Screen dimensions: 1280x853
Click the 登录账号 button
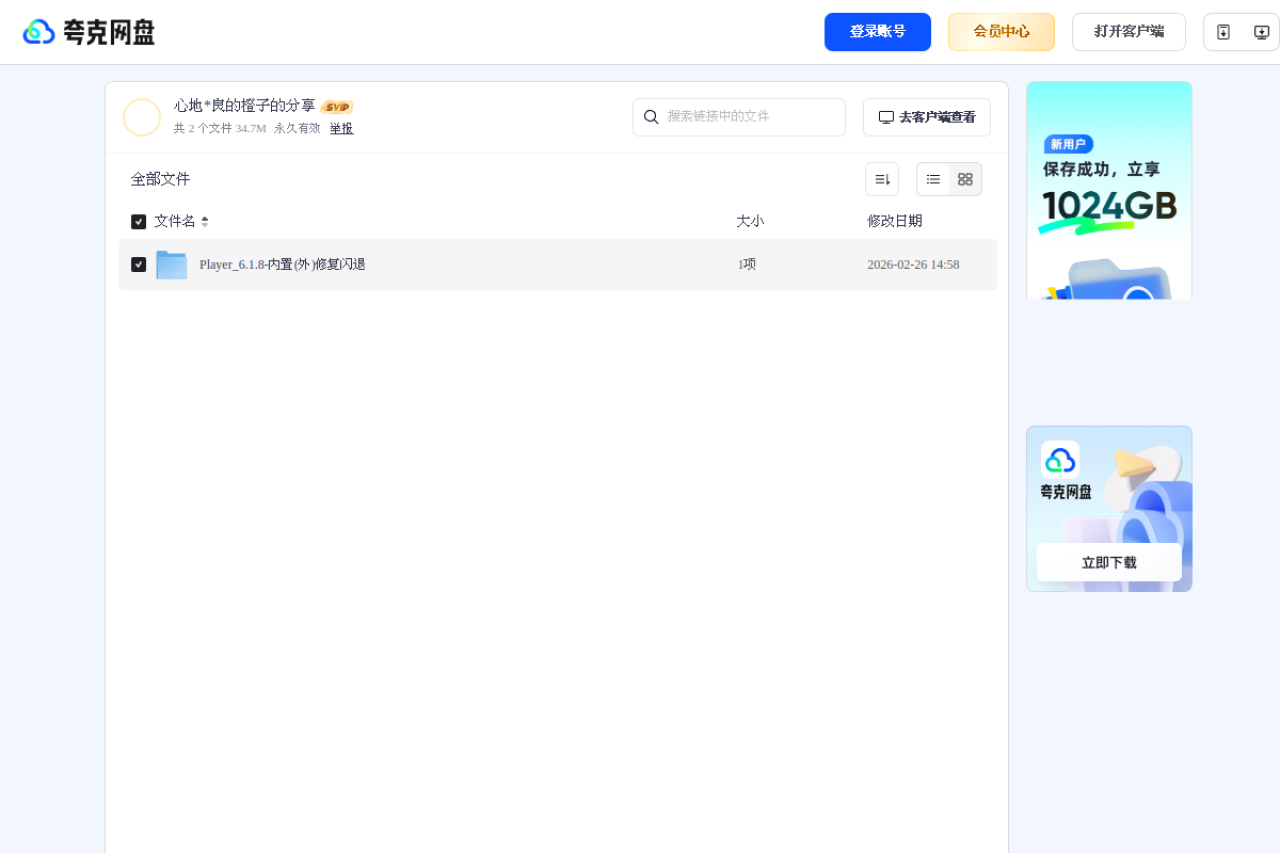click(x=877, y=31)
